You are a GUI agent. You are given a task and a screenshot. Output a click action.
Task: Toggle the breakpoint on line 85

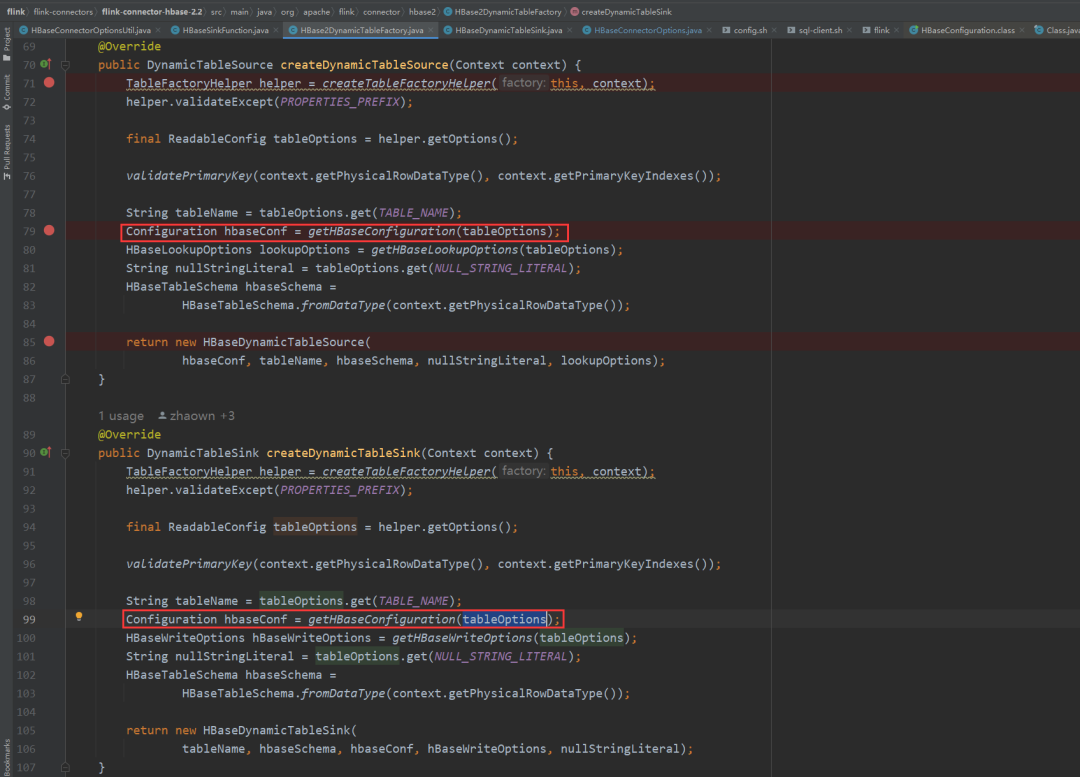pos(48,341)
